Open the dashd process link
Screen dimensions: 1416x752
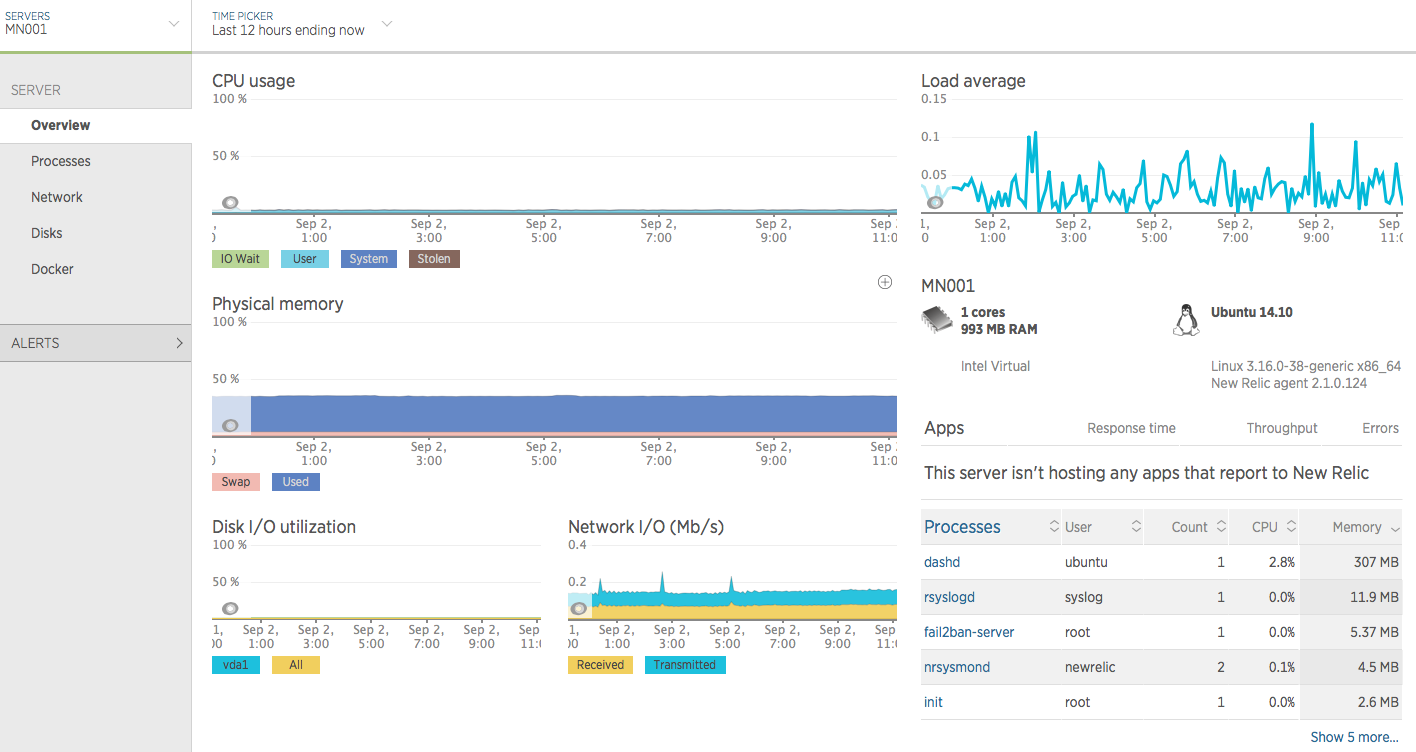click(x=942, y=562)
